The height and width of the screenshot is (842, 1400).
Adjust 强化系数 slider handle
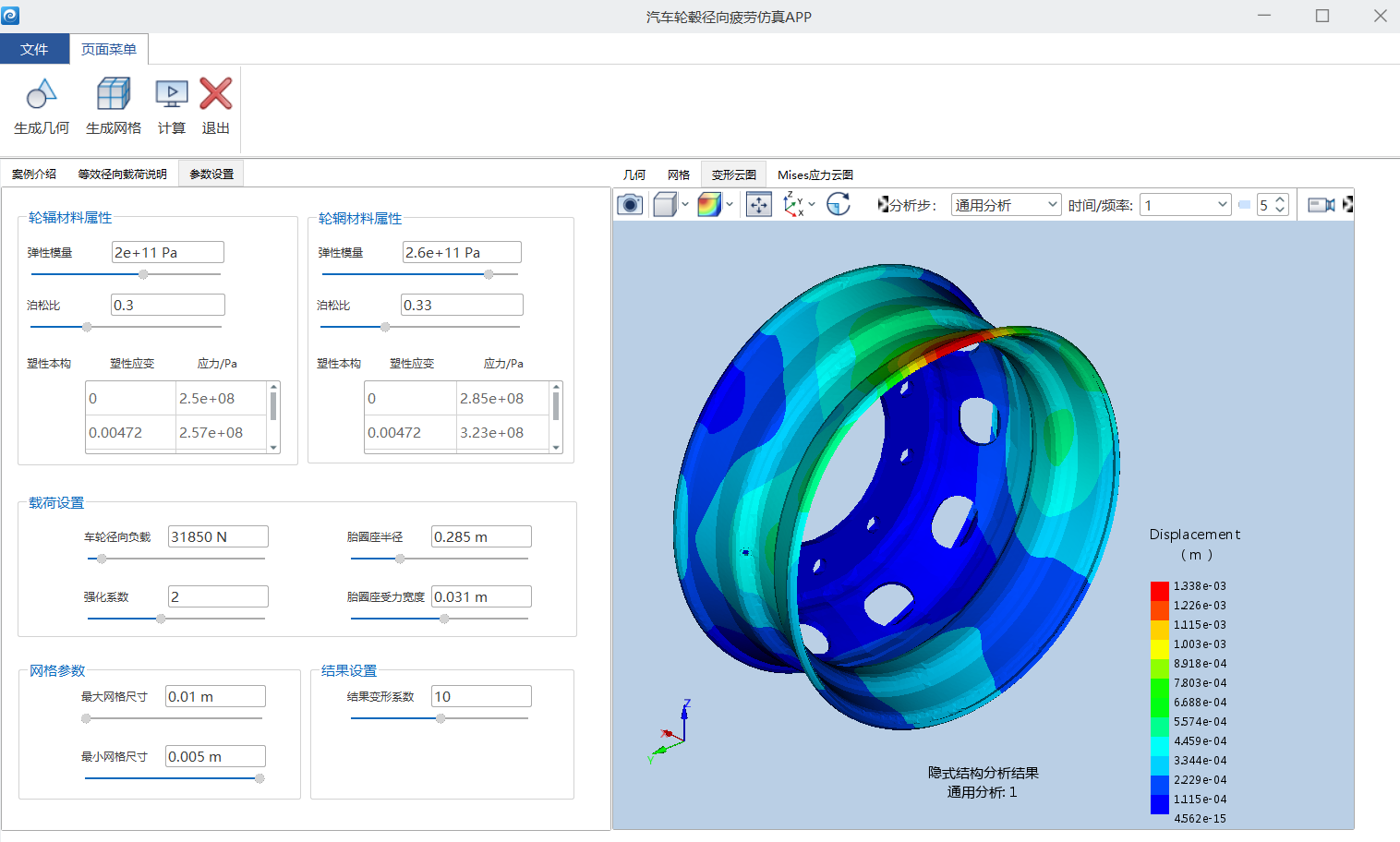coord(161,619)
